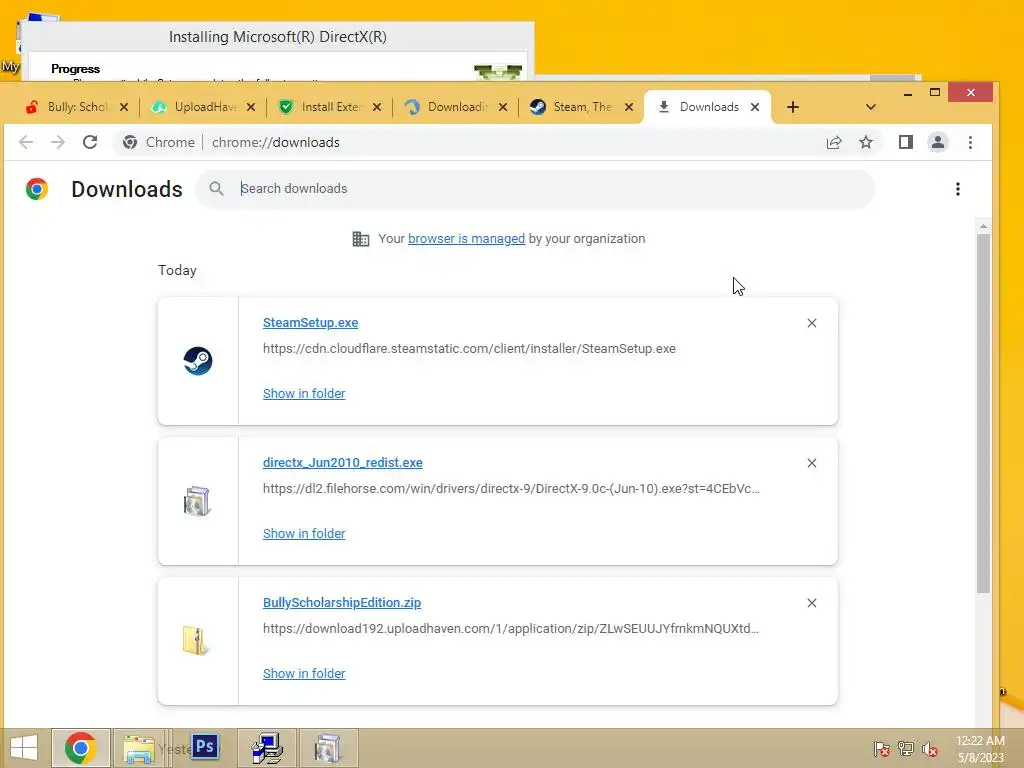Image resolution: width=1024 pixels, height=768 pixels.
Task: Open a new tab with the plus button
Action: (x=793, y=107)
